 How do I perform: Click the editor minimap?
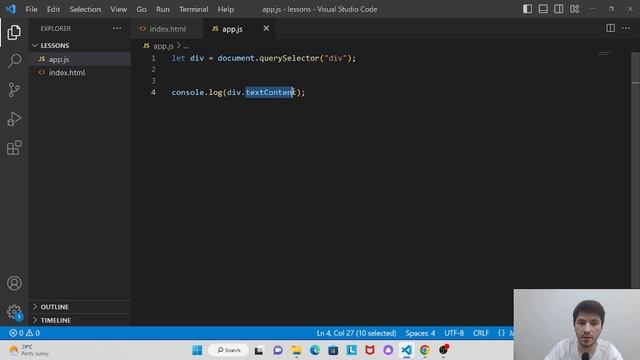pyautogui.click(x=604, y=53)
